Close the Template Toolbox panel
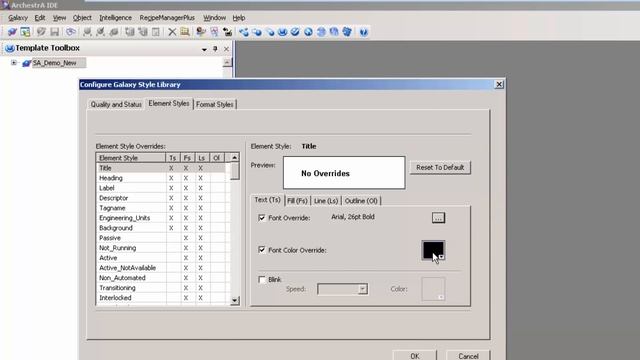 click(226, 49)
